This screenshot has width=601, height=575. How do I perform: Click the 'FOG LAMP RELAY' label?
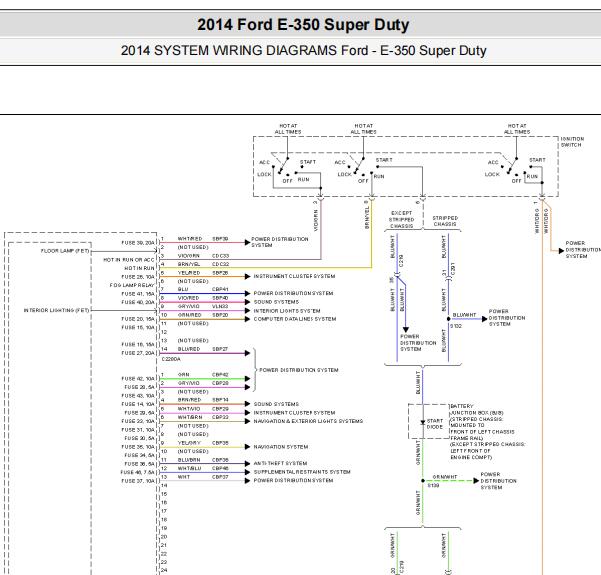[132, 285]
